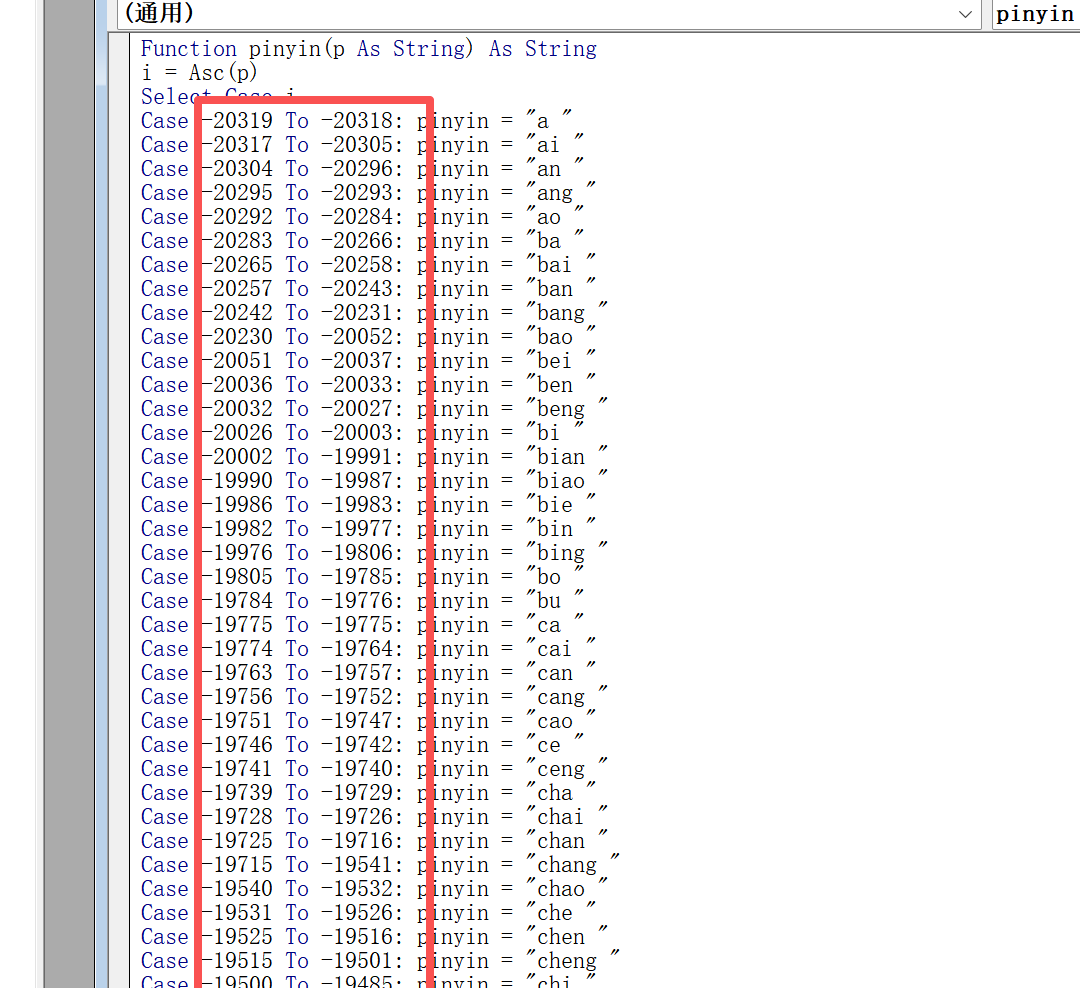The width and height of the screenshot is (1080, 988).
Task: Click the line i = Asc(p)
Action: [x=199, y=73]
